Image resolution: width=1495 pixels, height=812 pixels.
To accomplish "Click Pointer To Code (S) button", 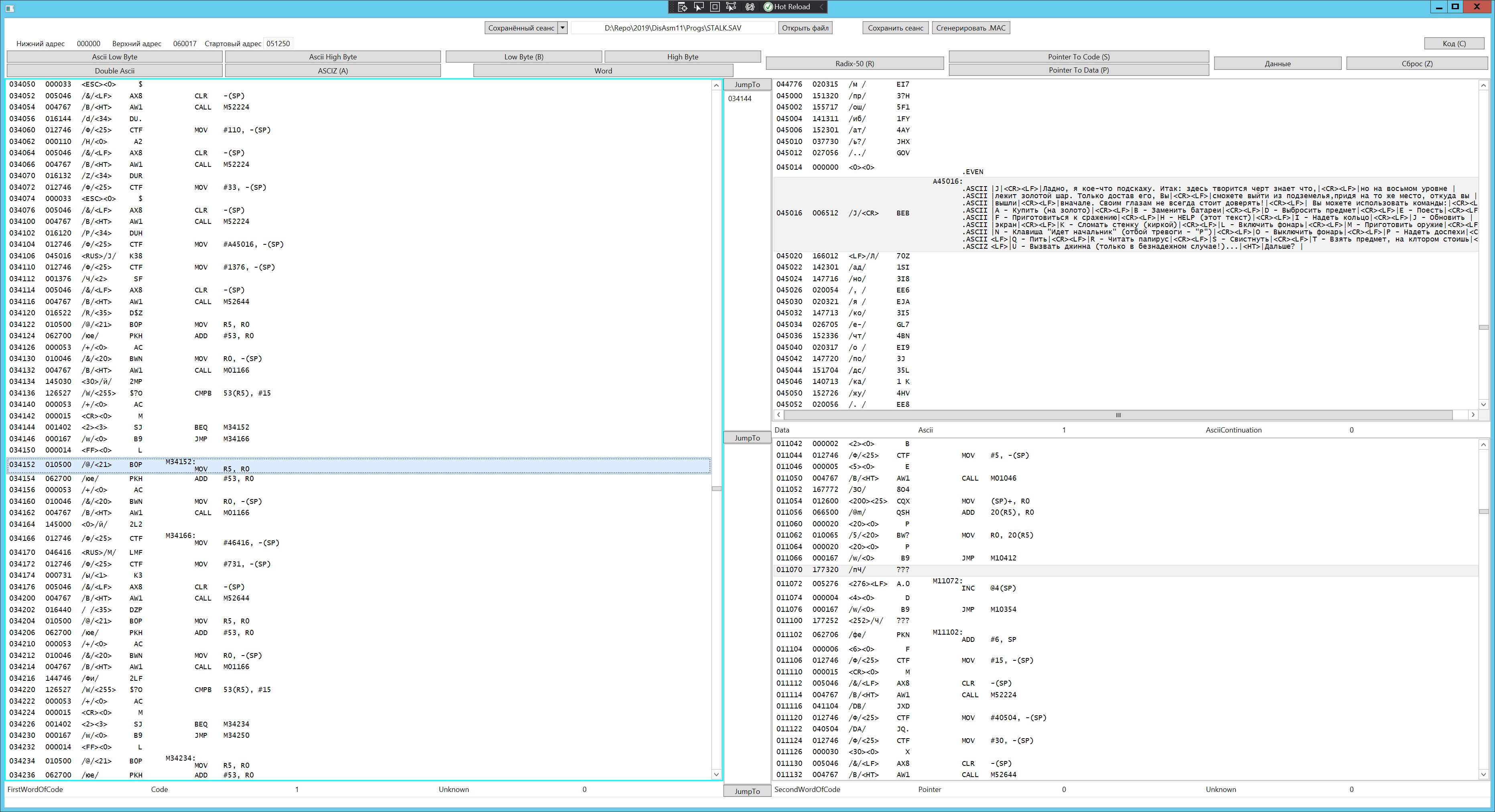I will 1078,57.
